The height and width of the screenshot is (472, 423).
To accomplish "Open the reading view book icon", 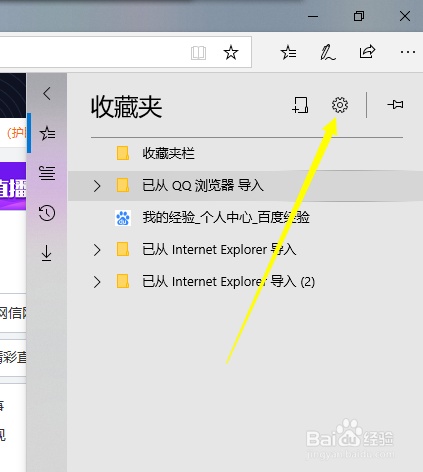I will pyautogui.click(x=198, y=53).
